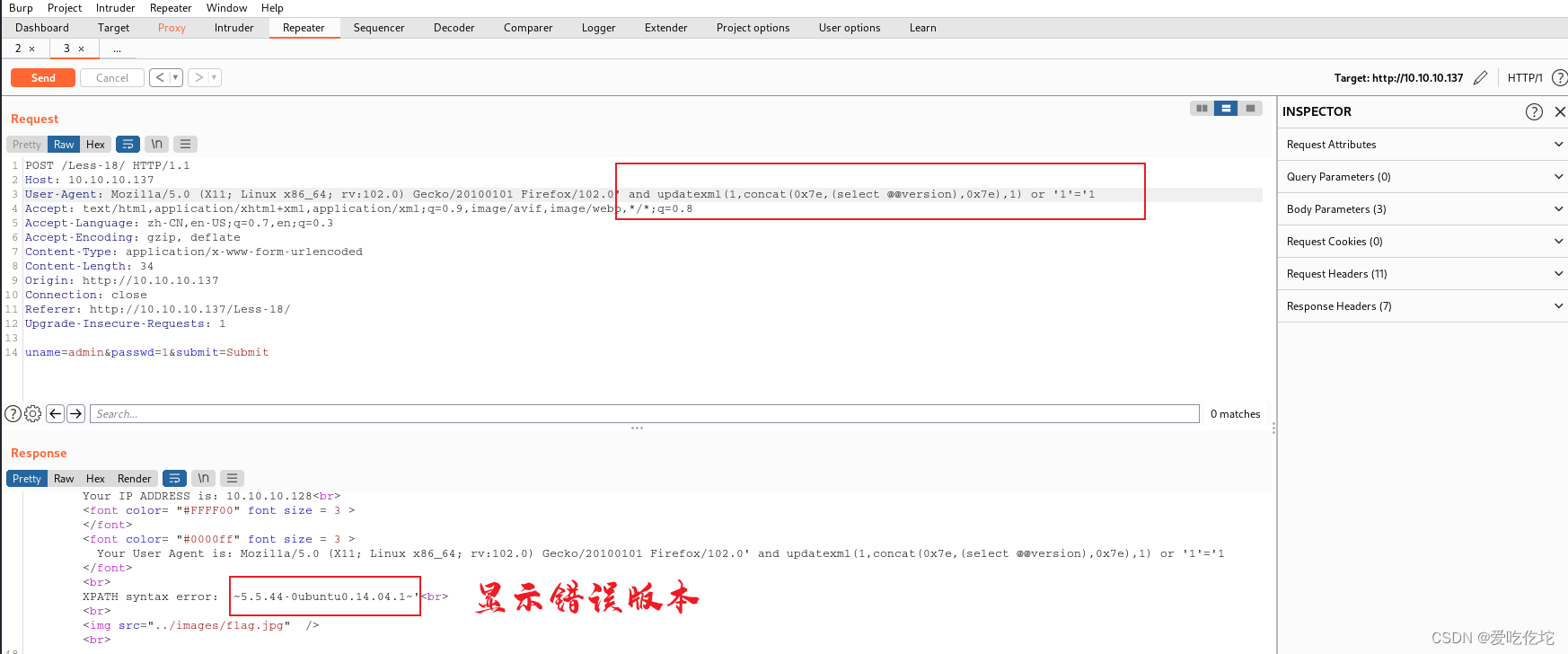Switch to the Proxy tab
Viewport: 1568px width, 654px height.
[x=172, y=28]
